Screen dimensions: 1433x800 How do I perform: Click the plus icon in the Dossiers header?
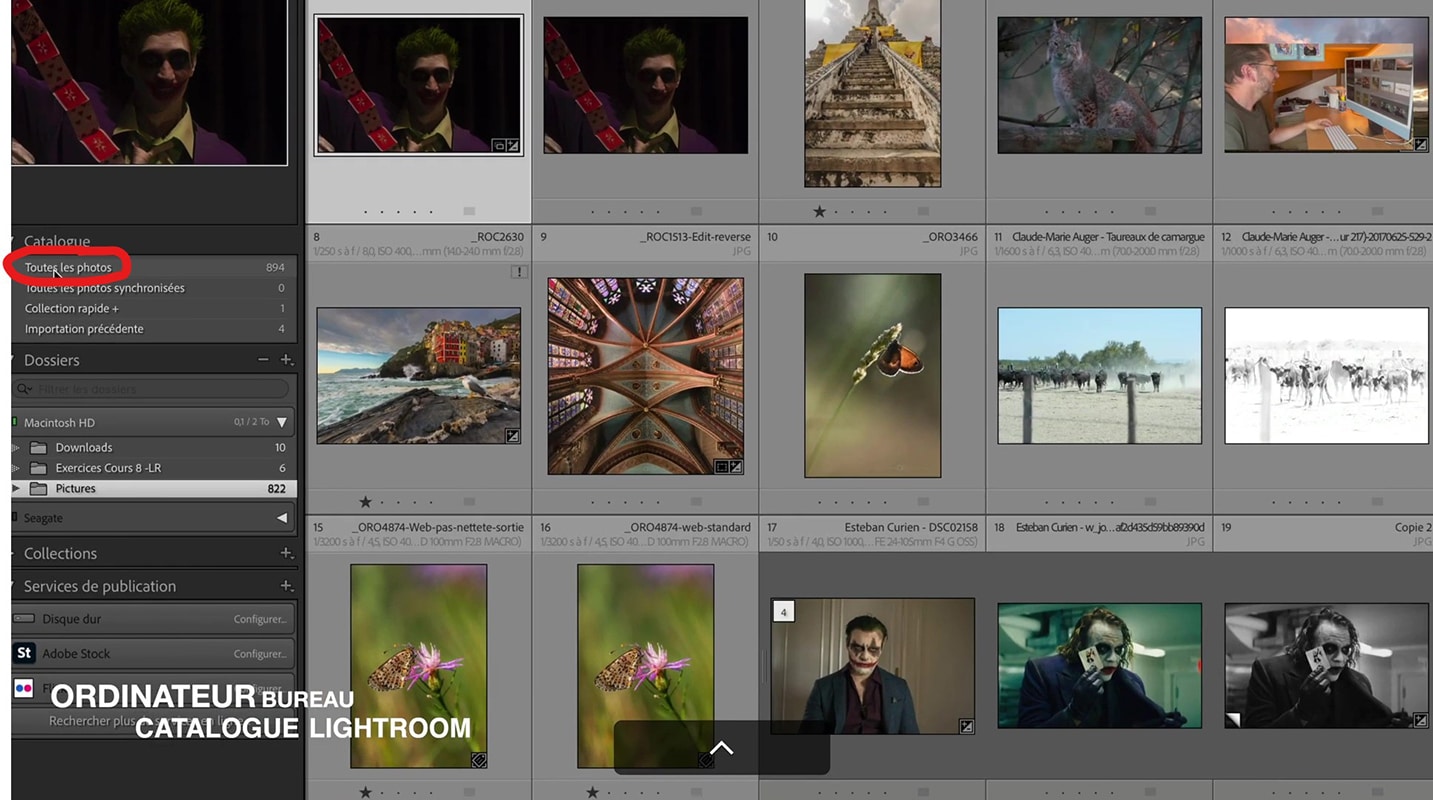(286, 360)
